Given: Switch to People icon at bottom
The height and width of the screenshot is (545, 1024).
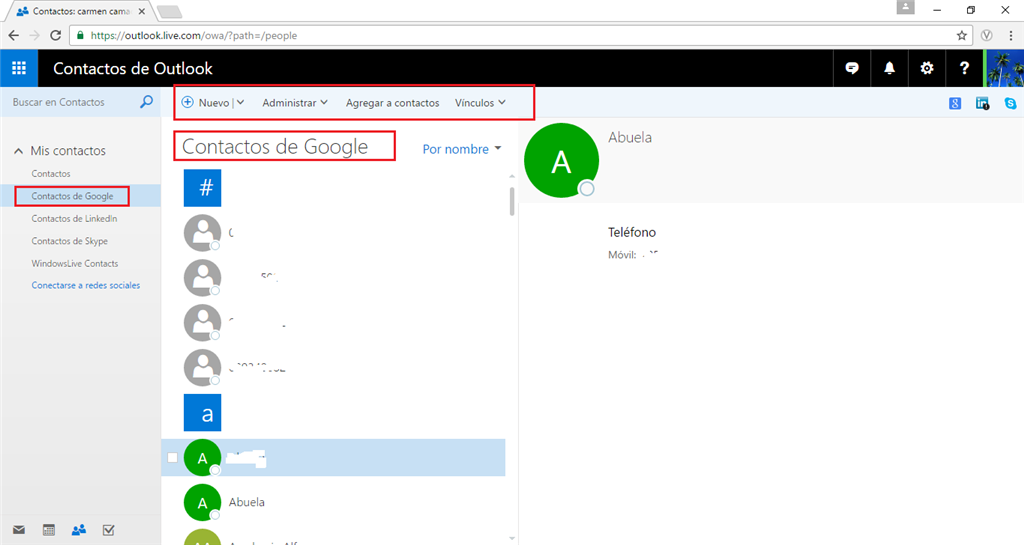Looking at the screenshot, I should [79, 530].
